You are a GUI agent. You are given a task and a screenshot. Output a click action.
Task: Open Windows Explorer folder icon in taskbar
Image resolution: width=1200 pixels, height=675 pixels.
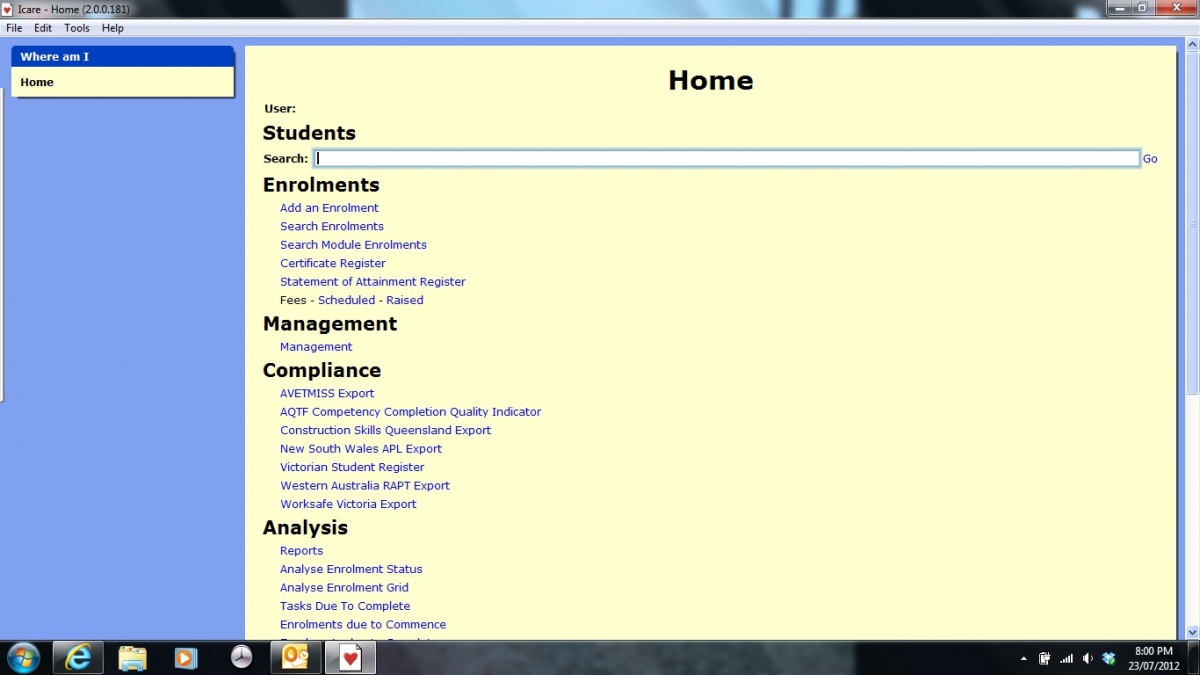coord(132,657)
